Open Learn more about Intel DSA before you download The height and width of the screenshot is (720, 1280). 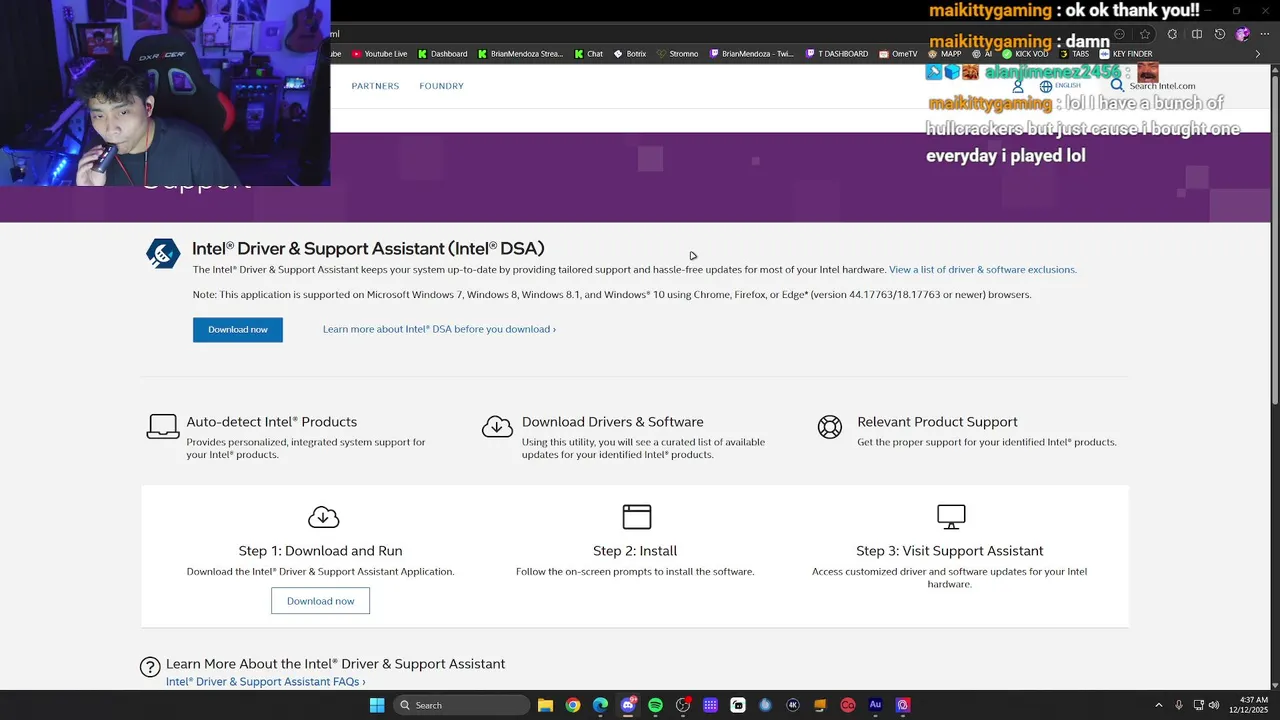click(439, 329)
